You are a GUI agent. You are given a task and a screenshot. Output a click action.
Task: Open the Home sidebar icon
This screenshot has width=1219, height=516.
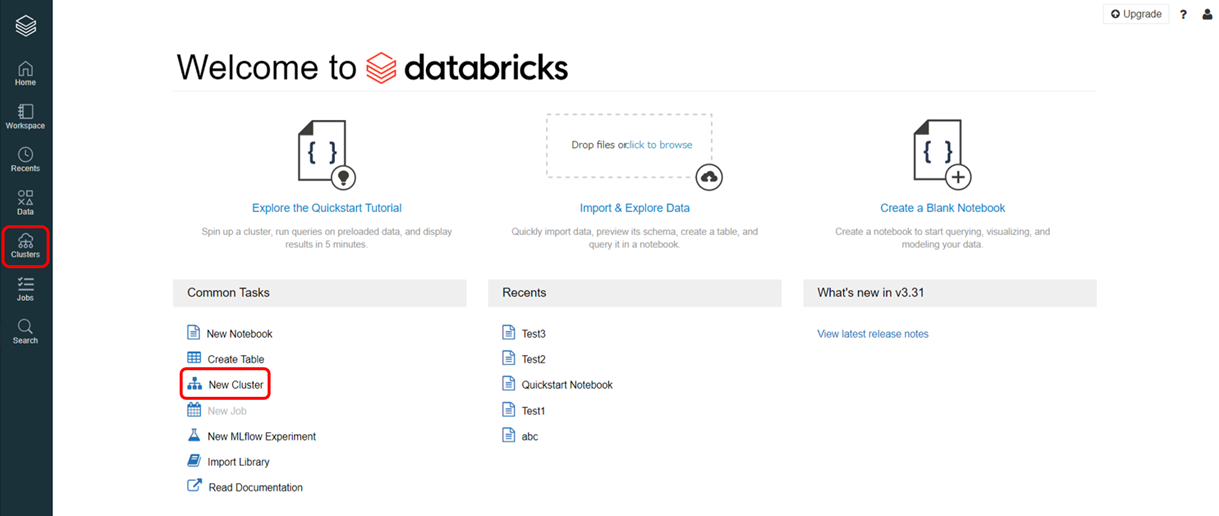point(26,73)
